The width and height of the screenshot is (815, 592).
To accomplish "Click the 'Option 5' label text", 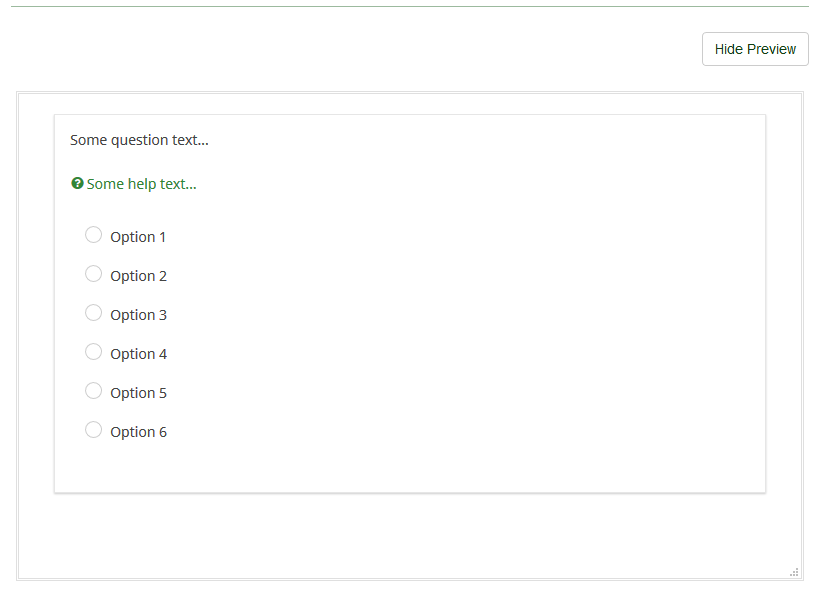I will click(x=138, y=393).
